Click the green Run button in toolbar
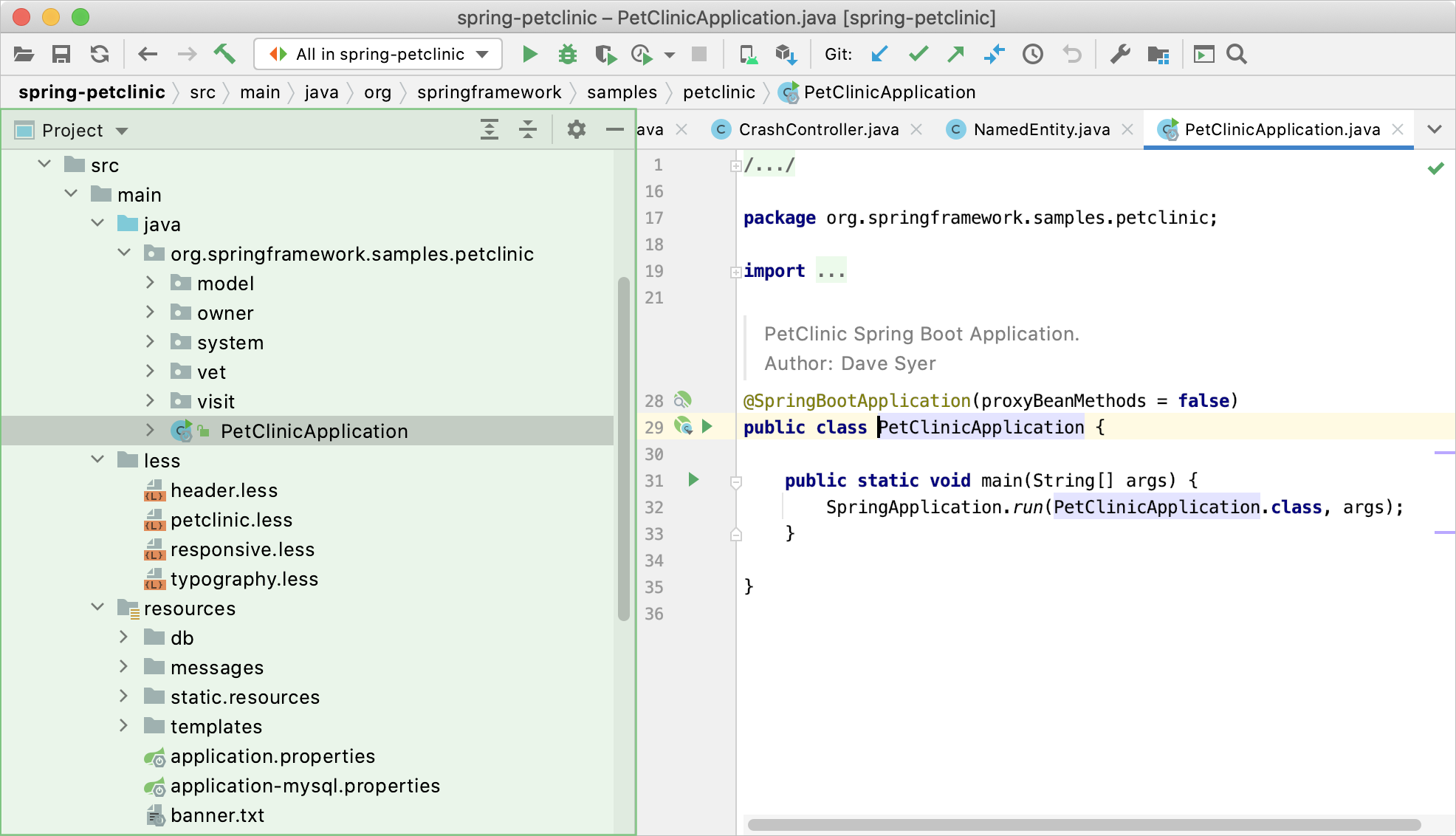The image size is (1456, 836). (x=529, y=54)
